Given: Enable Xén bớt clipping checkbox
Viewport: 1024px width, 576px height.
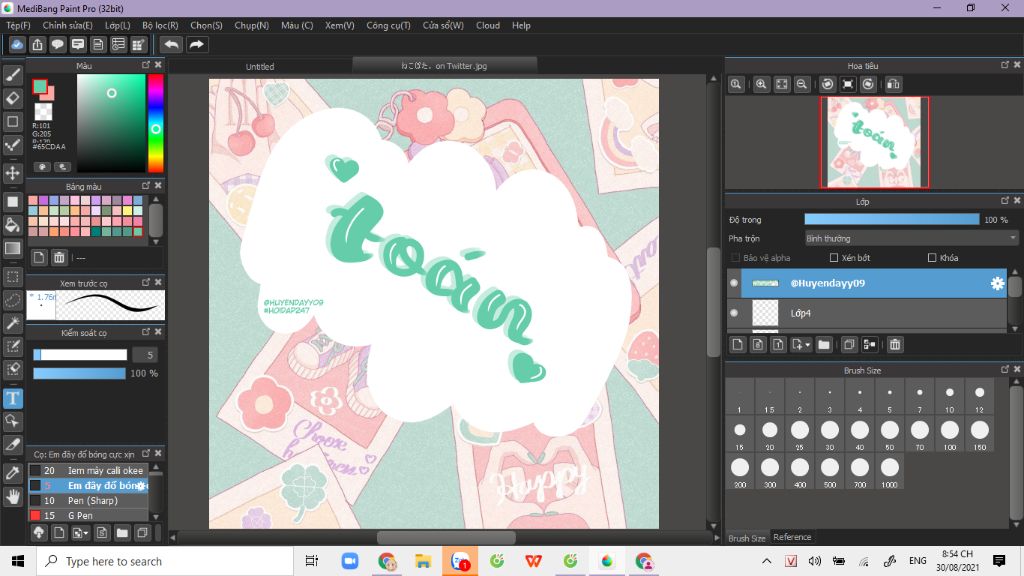Looking at the screenshot, I should point(834,258).
